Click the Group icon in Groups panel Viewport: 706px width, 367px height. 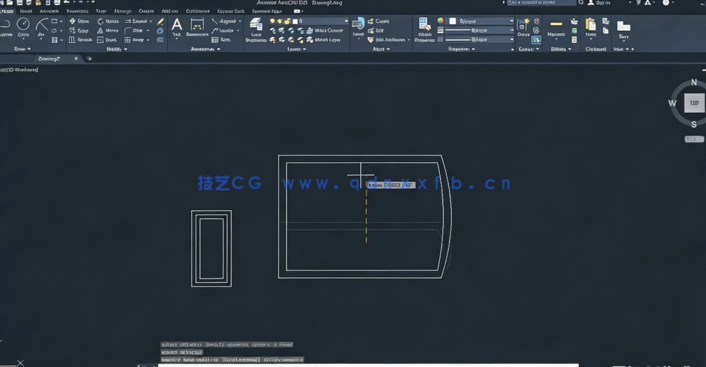pos(524,27)
